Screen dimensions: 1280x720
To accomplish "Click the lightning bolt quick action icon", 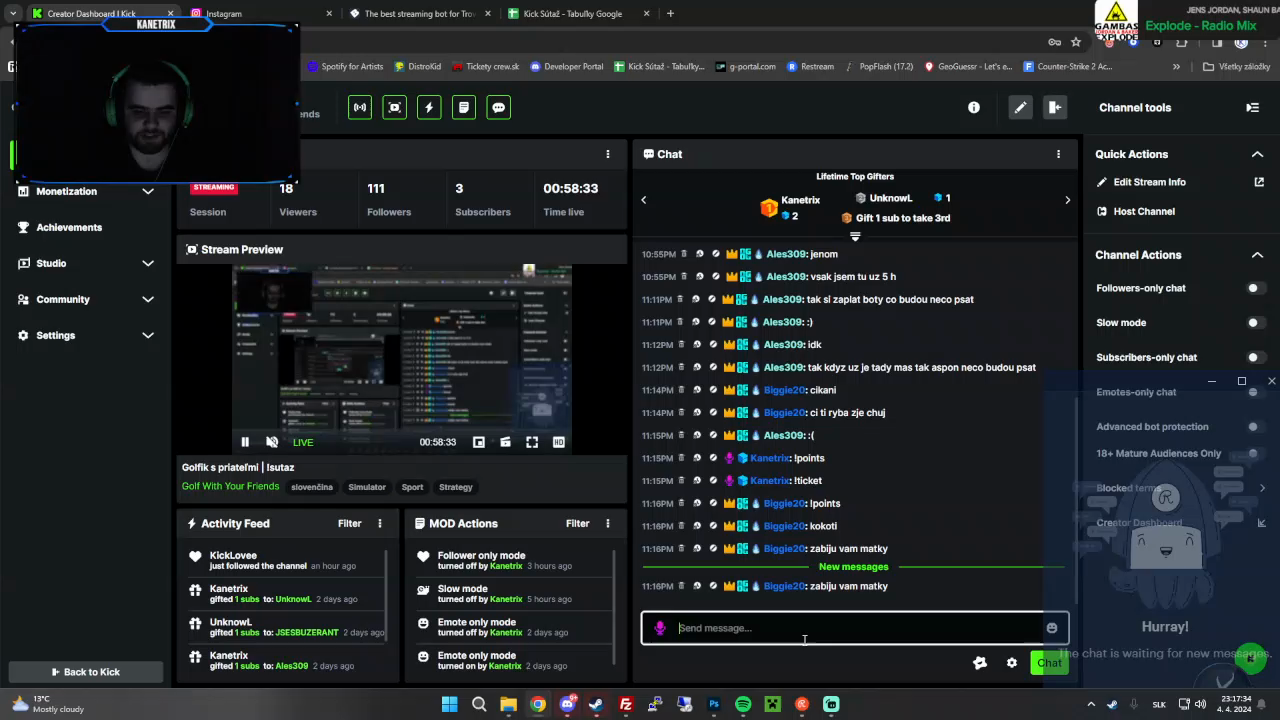I will point(429,108).
